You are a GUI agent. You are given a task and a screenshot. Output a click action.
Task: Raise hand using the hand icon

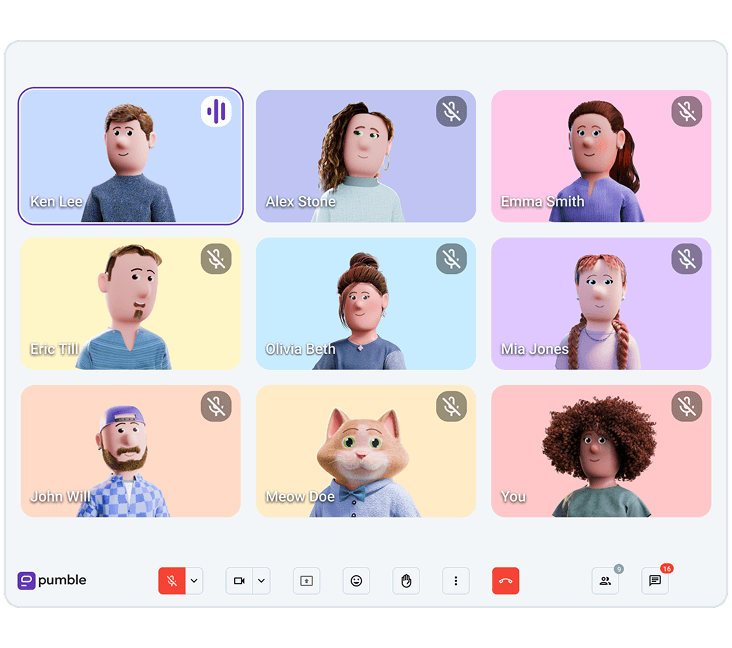[406, 581]
